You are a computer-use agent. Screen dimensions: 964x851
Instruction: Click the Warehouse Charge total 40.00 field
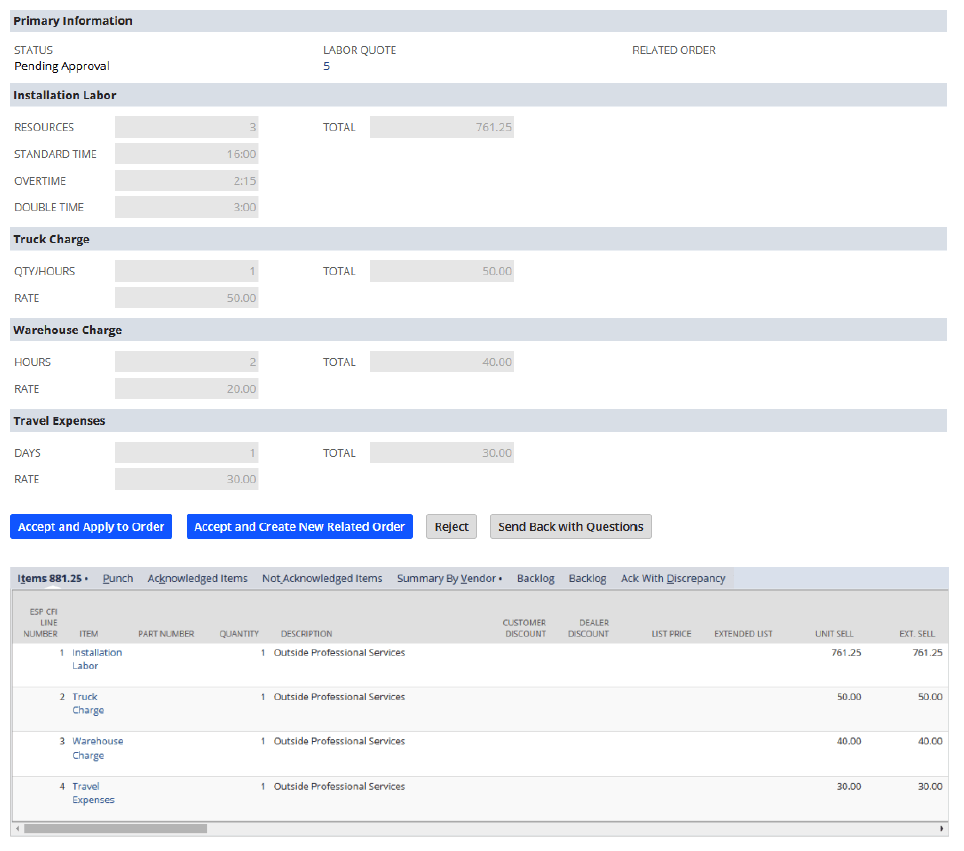coord(441,362)
